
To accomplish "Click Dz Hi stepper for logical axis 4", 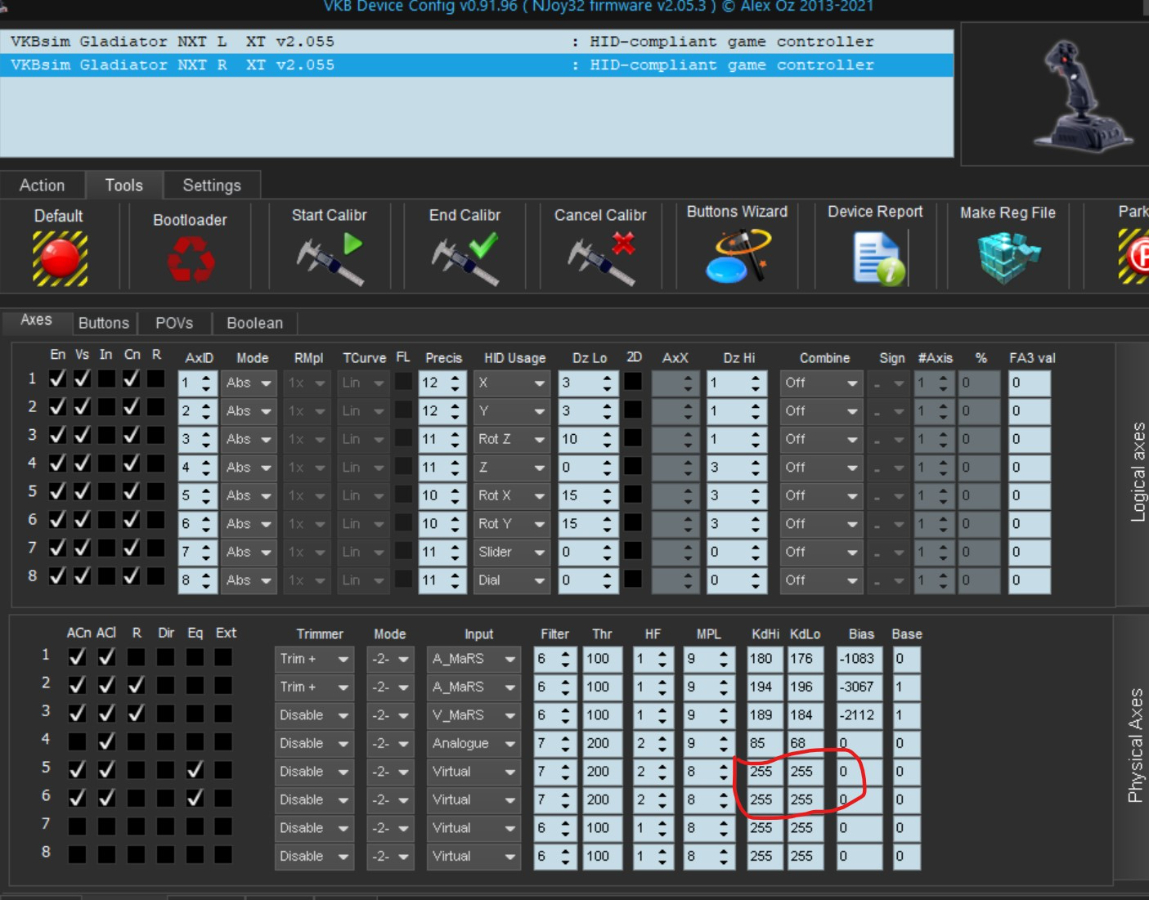I will [x=755, y=468].
